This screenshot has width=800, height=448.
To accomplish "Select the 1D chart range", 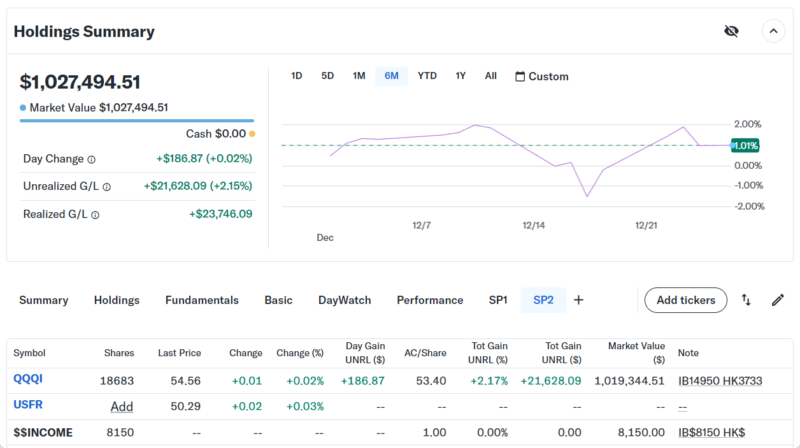I will pos(297,76).
